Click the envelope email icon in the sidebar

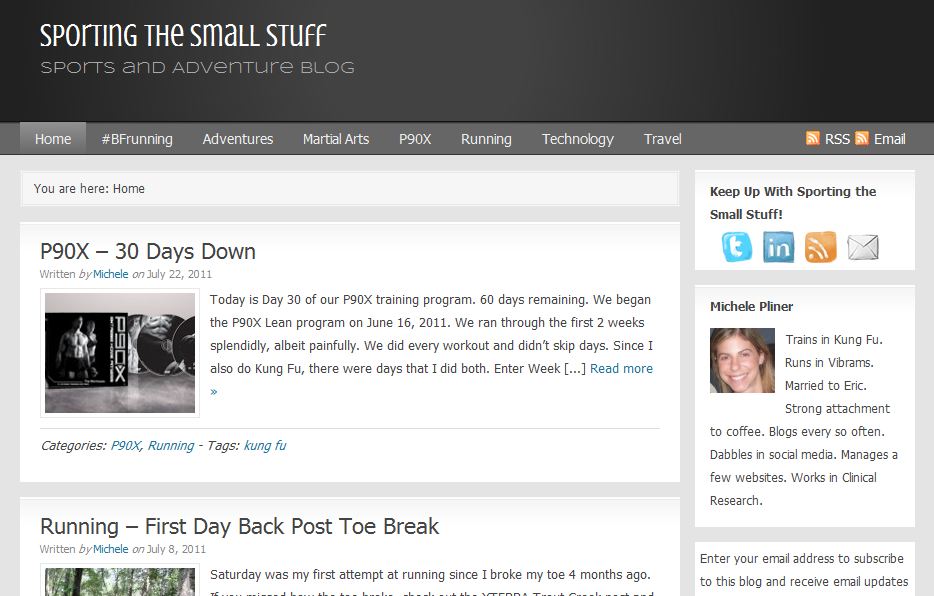(863, 247)
